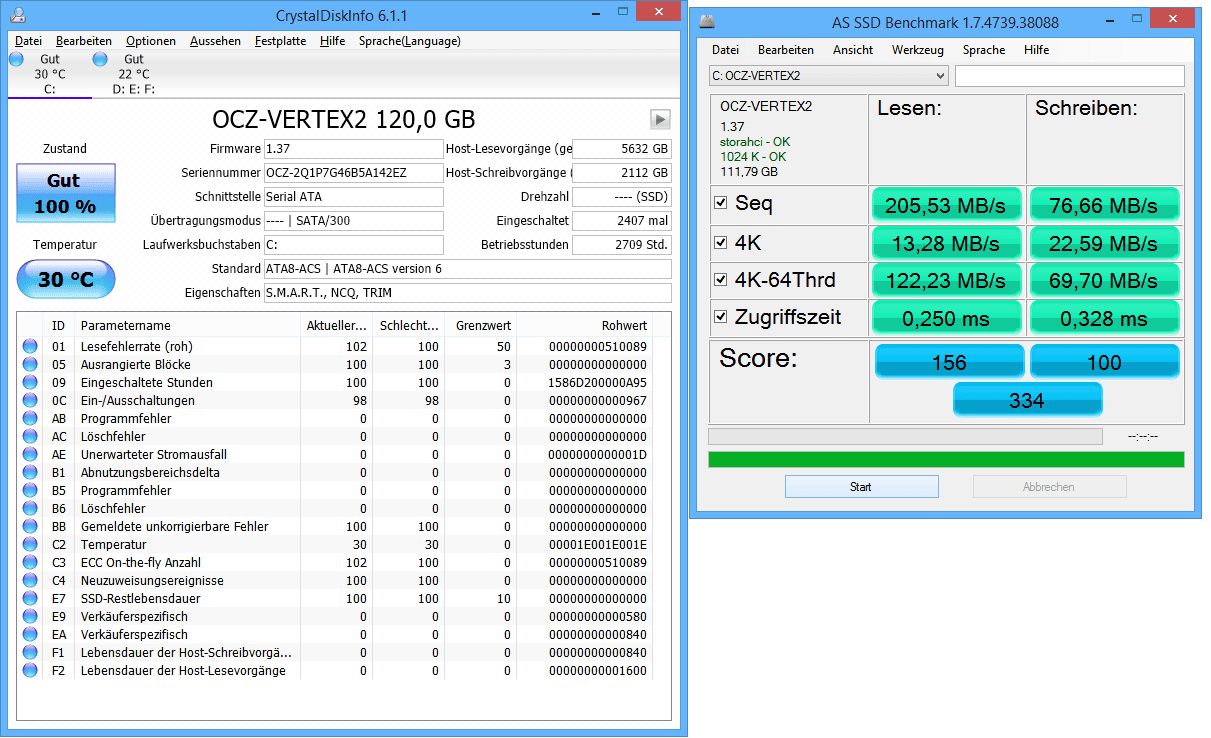Image resolution: width=1211 pixels, height=738 pixels.
Task: Click the 4K read result 13,28 MB/s
Action: (947, 243)
